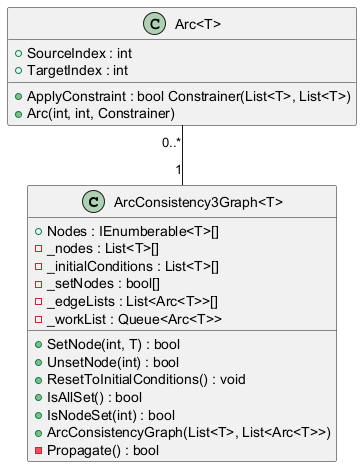Click the public circle icon beside Nodes
362x467 pixels.
[x=39, y=231]
